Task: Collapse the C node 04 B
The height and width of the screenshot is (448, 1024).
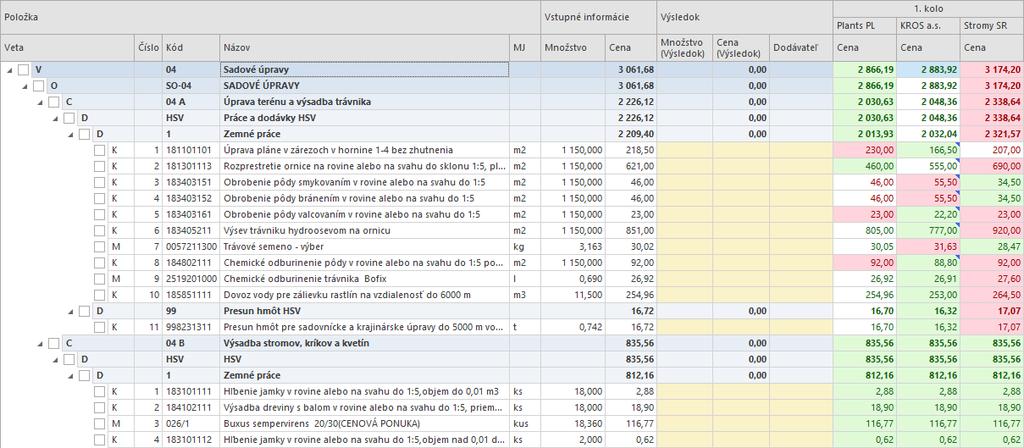Action: click(40, 343)
